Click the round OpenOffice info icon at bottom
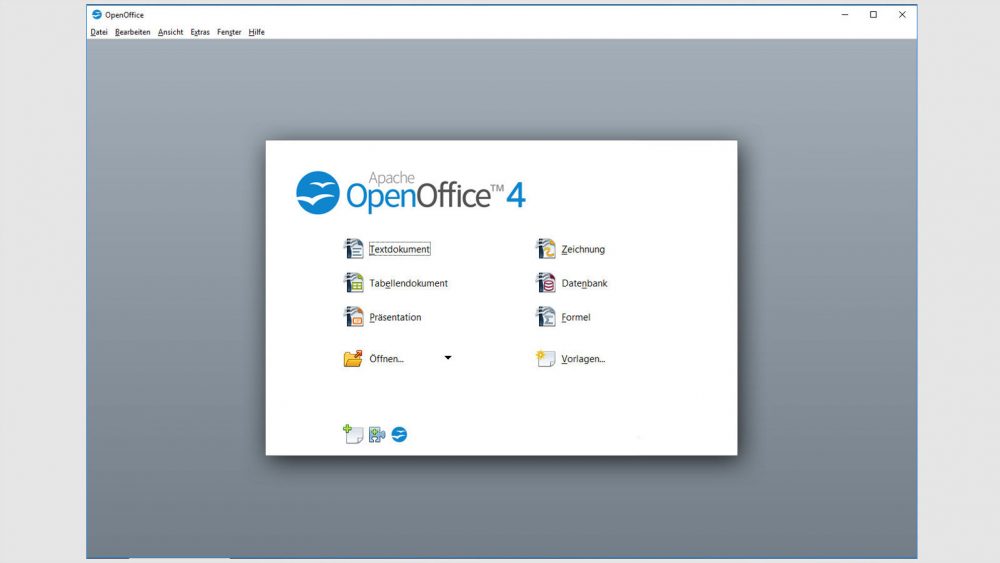Screen dimensions: 1000x563 click(399, 434)
